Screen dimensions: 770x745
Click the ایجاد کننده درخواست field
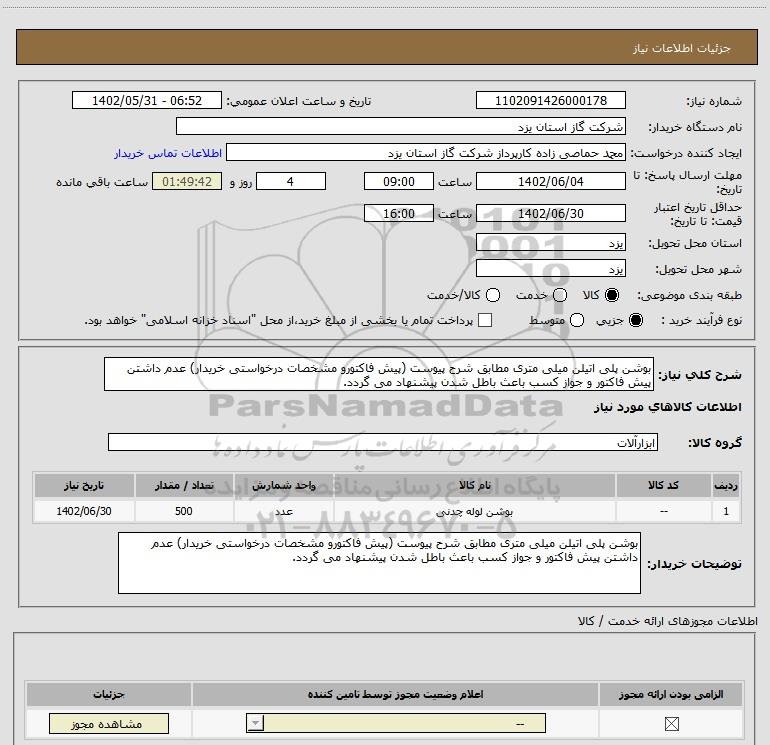coord(426,153)
